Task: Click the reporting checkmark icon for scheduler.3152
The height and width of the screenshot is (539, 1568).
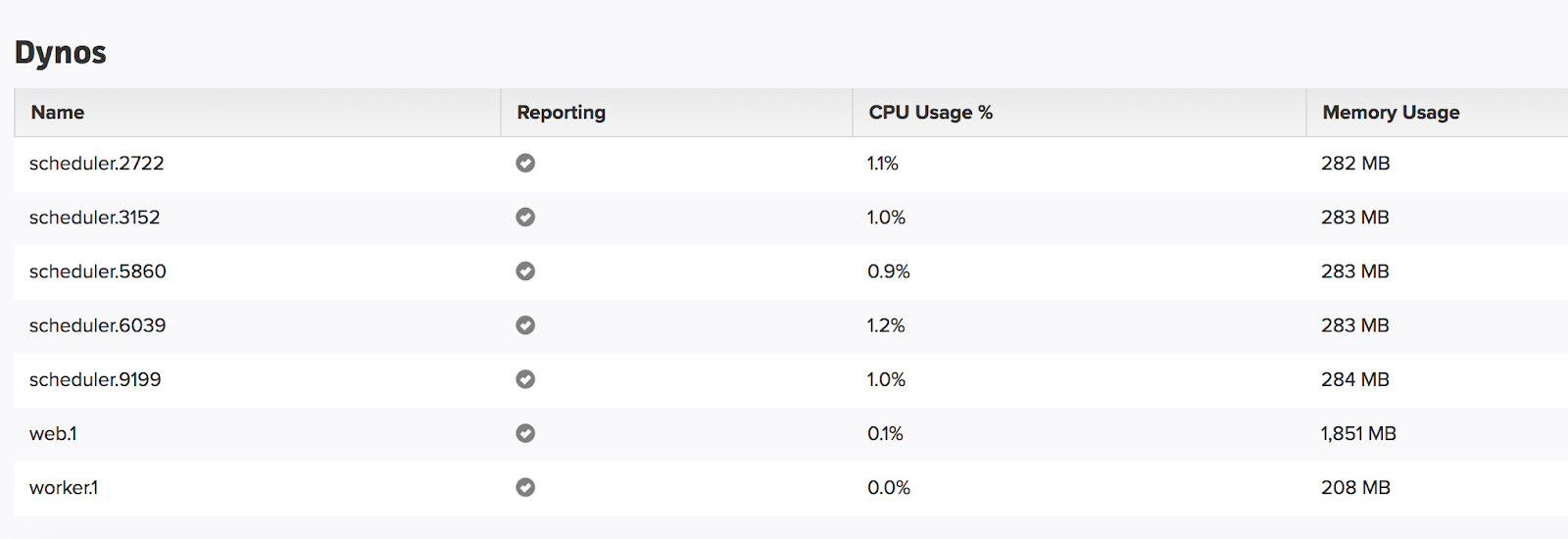Action: click(x=525, y=217)
